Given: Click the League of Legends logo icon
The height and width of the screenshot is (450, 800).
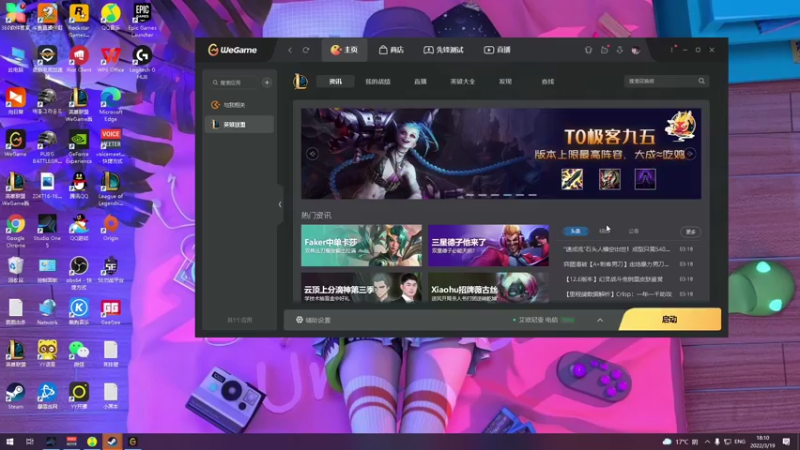Looking at the screenshot, I should (301, 81).
